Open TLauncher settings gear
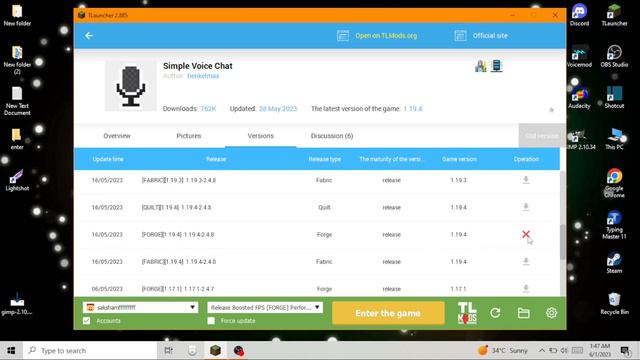Screen dimensions: 640x360 tap(551, 313)
